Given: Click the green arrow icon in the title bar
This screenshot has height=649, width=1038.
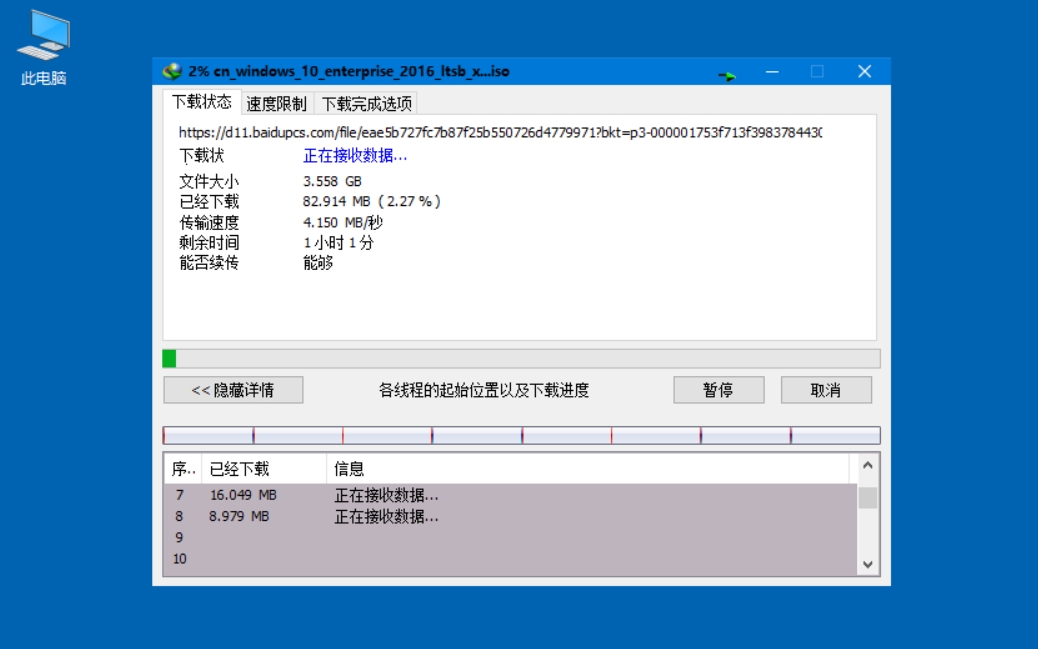Looking at the screenshot, I should [727, 76].
